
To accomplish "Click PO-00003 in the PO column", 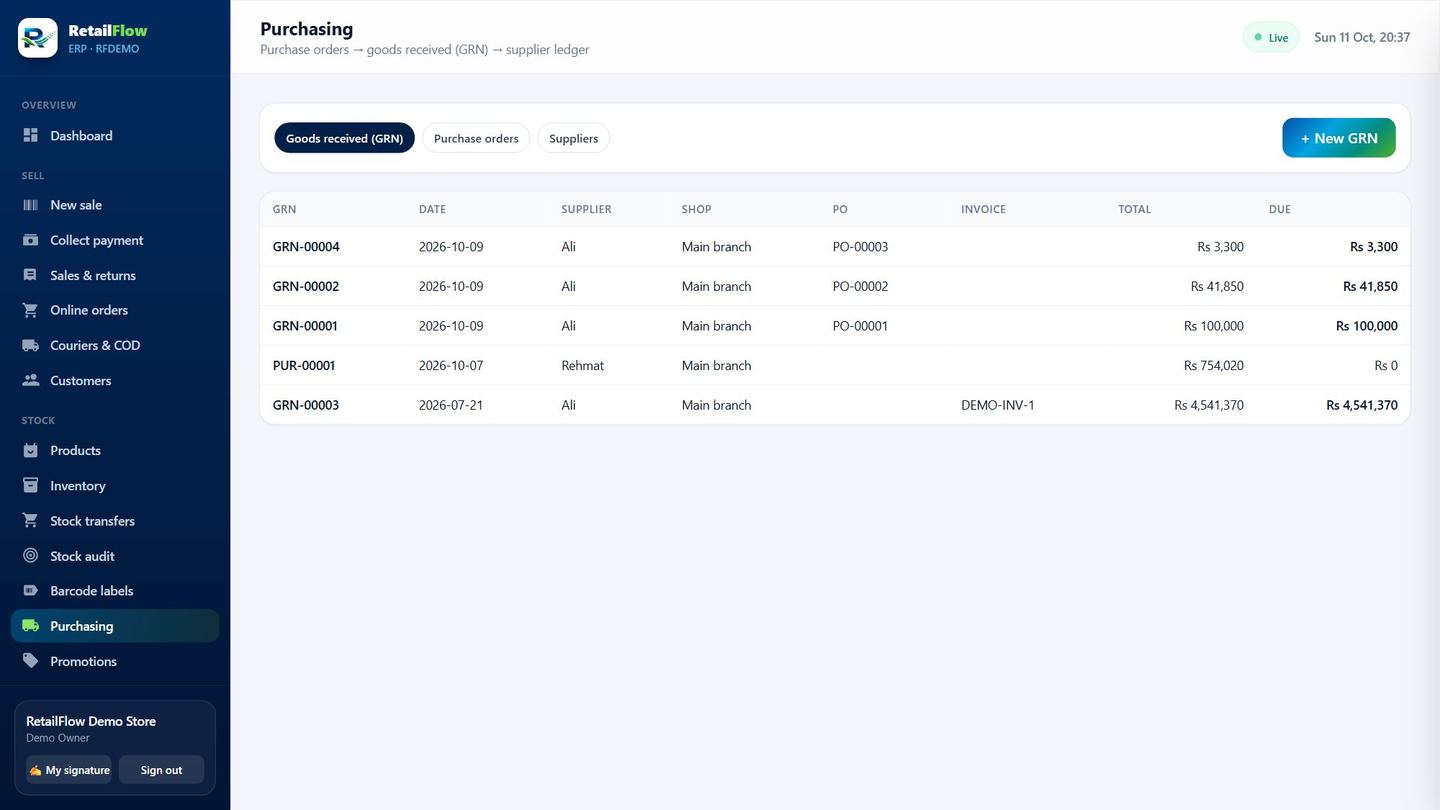I will click(x=860, y=246).
